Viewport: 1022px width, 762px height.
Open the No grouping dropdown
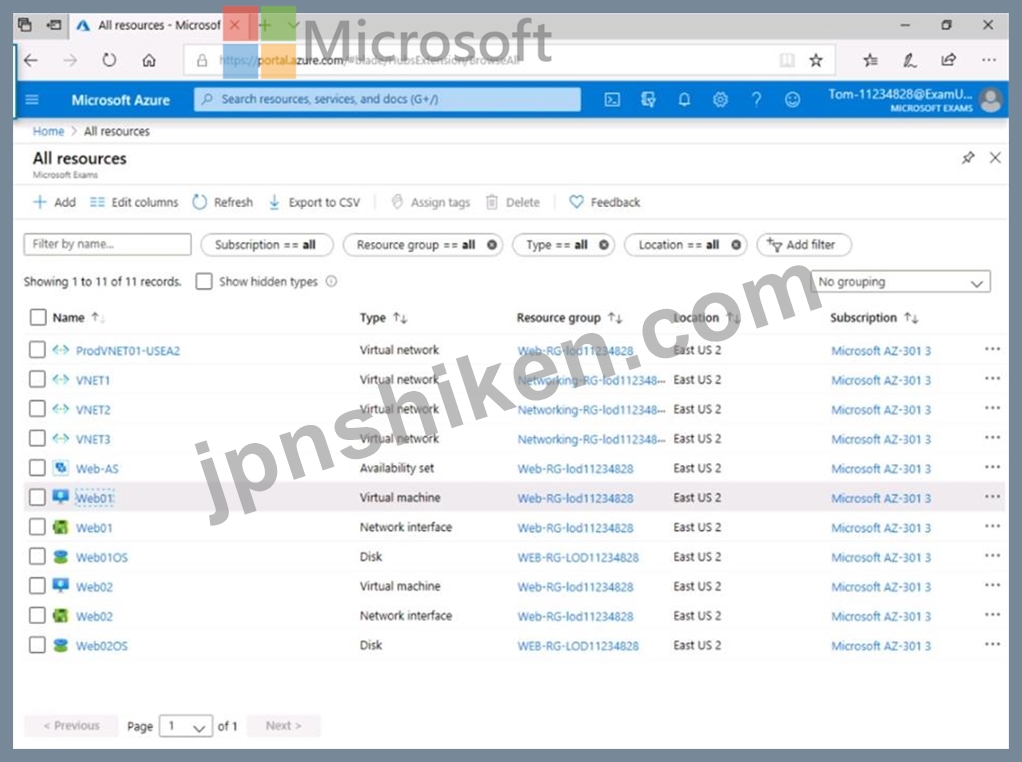click(900, 282)
